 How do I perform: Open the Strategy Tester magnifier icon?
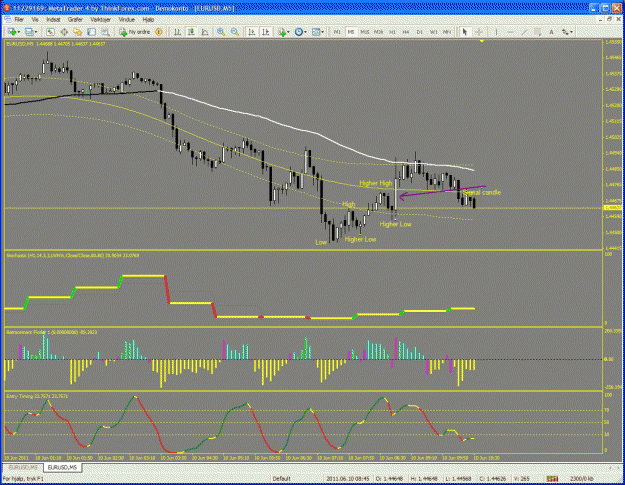pyautogui.click(x=105, y=32)
